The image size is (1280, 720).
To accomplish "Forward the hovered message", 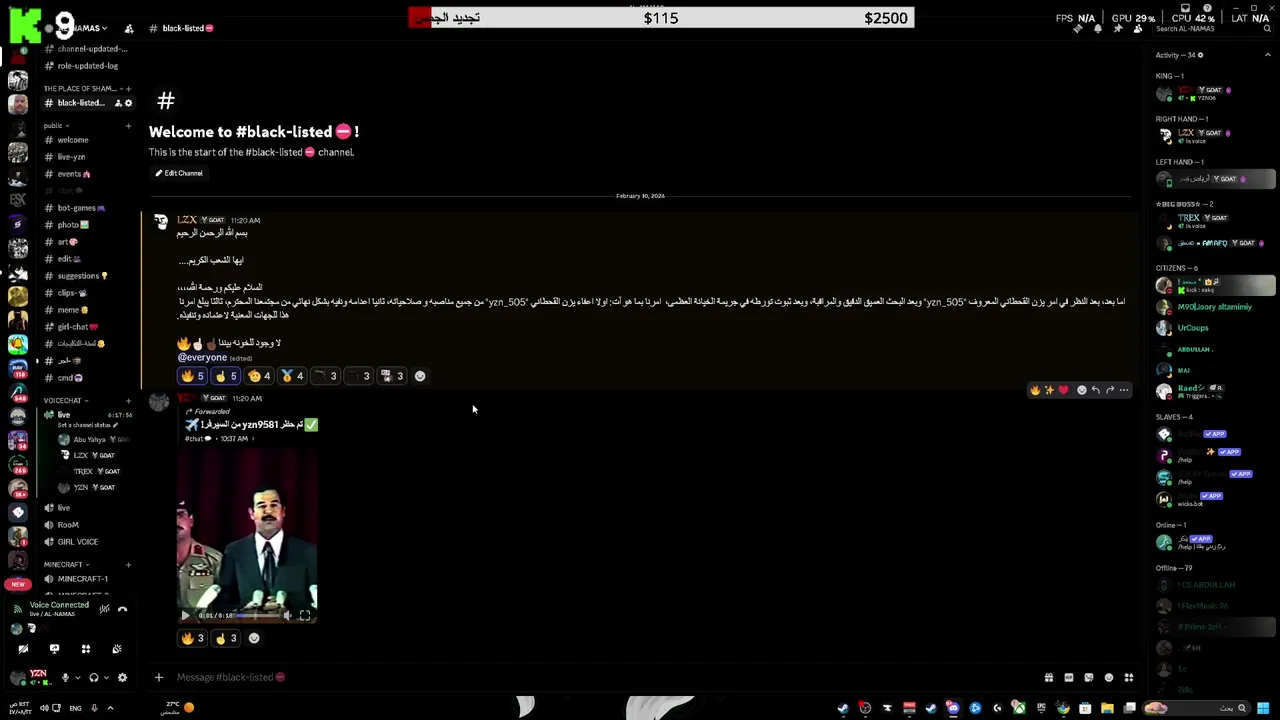I will click(1109, 390).
